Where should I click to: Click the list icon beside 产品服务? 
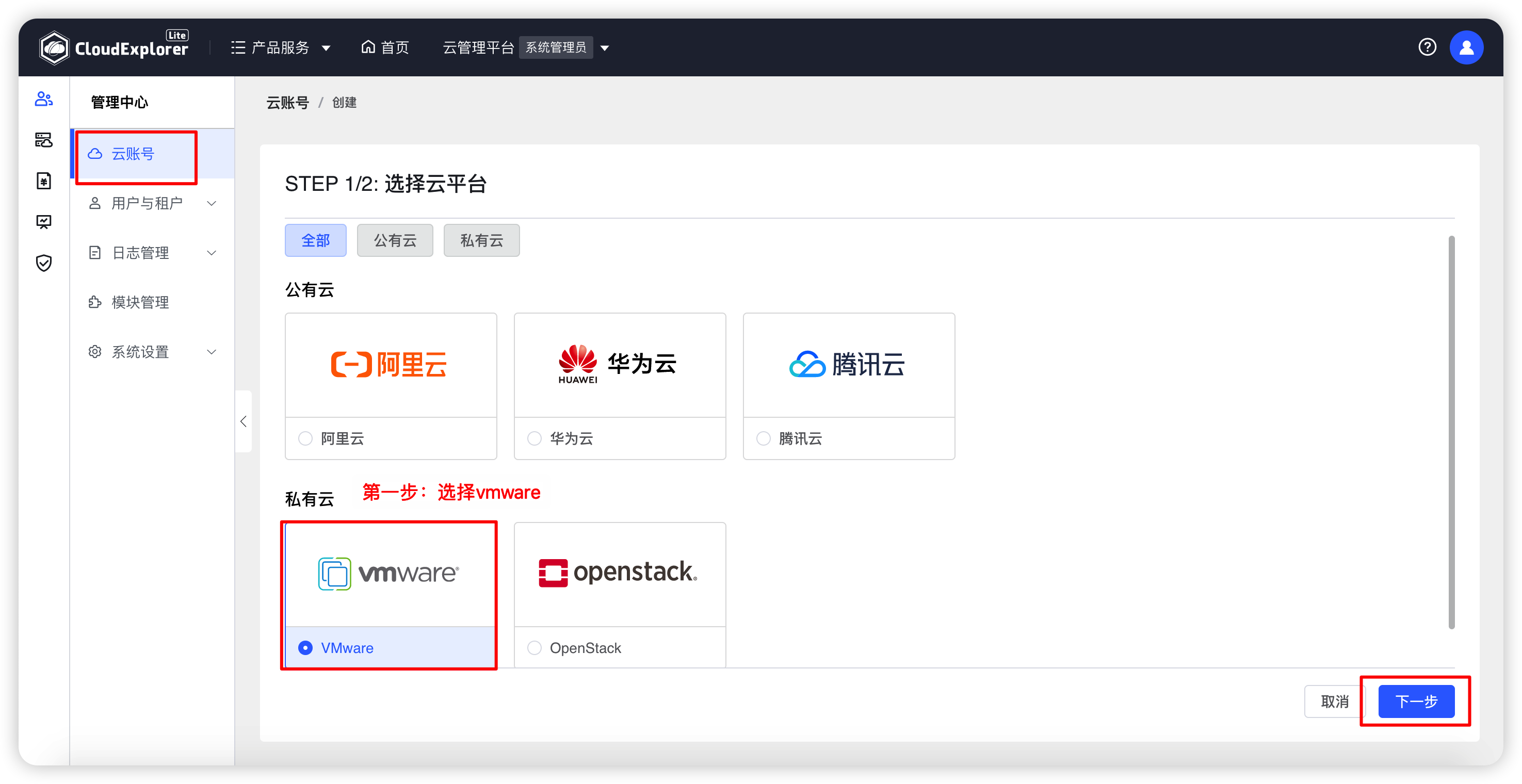coord(238,47)
